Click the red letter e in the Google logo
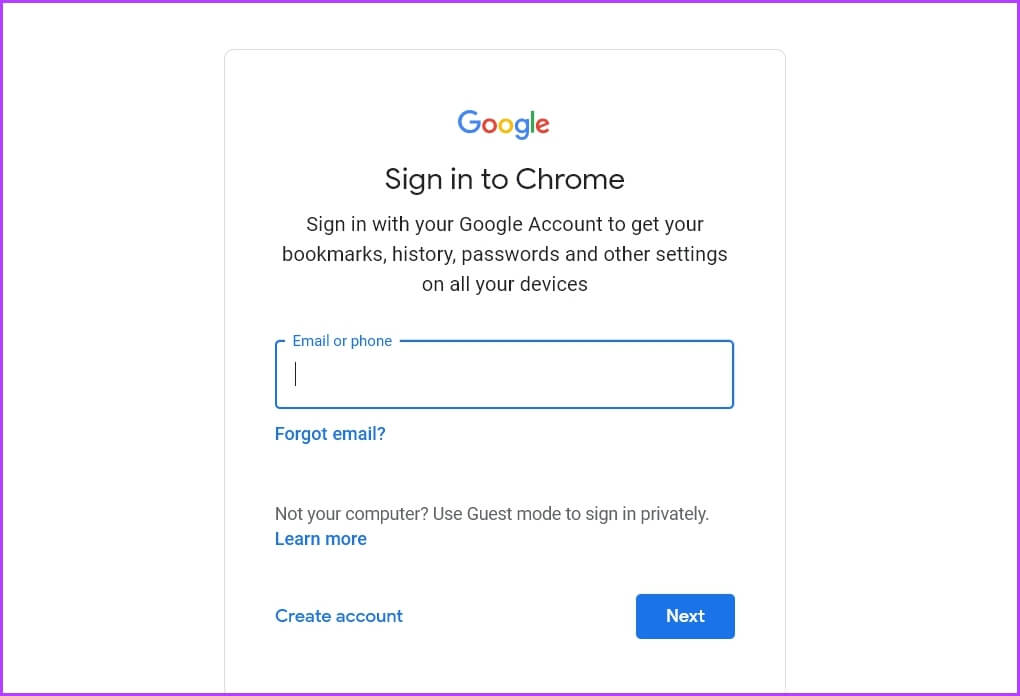 tap(542, 126)
